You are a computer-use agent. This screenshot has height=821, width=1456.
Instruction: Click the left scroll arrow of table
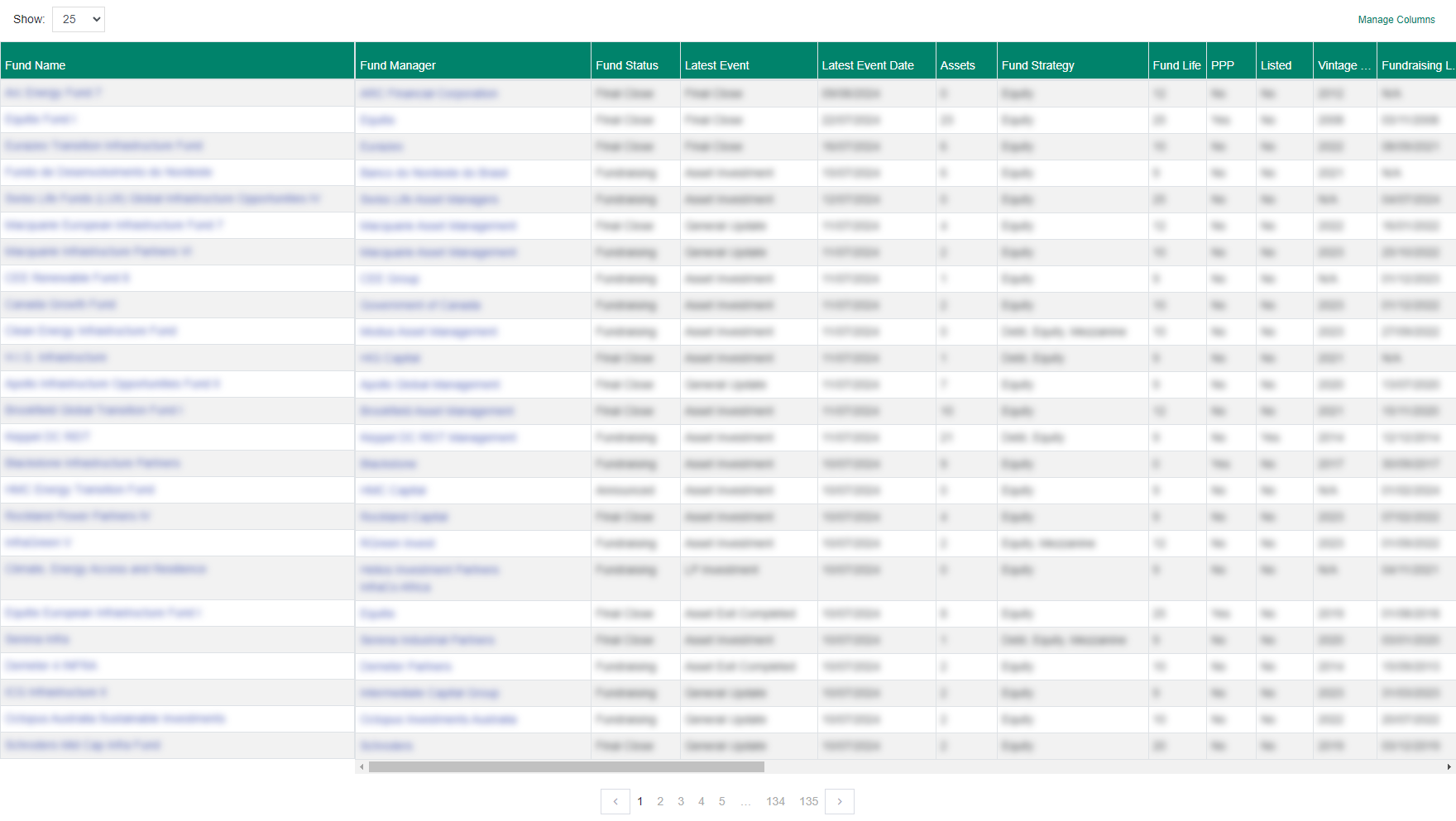point(362,767)
